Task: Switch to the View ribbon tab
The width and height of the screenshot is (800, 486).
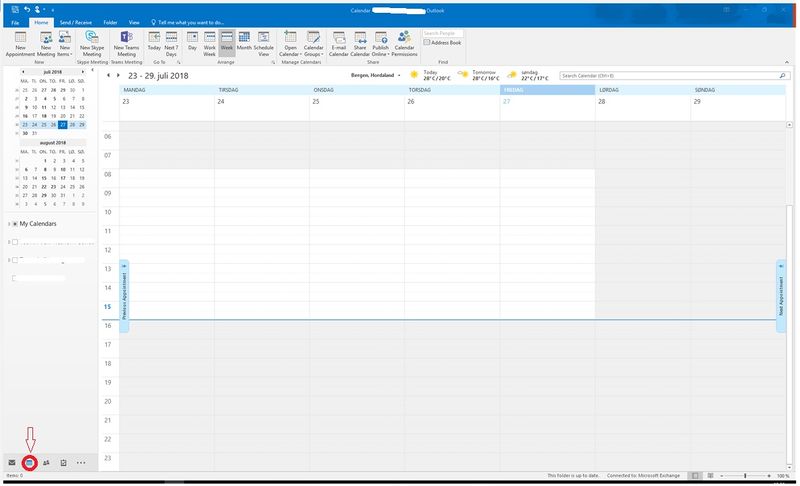Action: pos(134,21)
